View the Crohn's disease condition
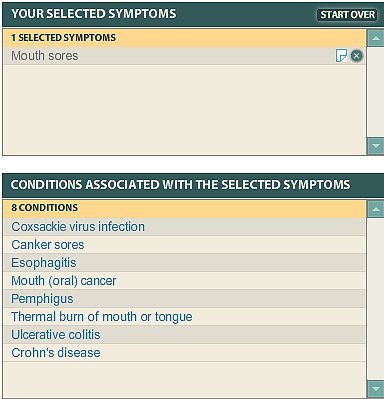The image size is (384, 399). pos(56,353)
